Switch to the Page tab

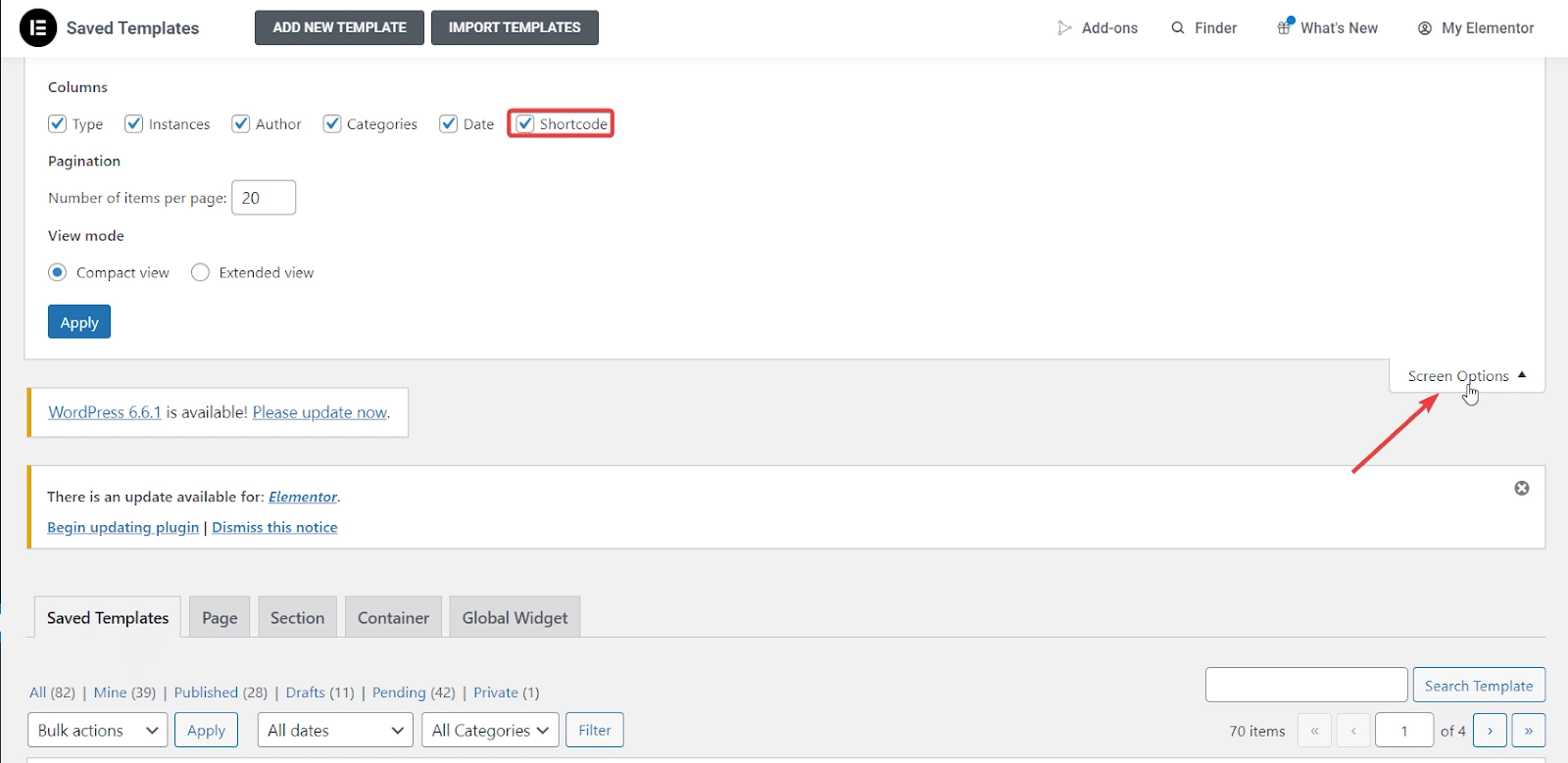(x=220, y=617)
